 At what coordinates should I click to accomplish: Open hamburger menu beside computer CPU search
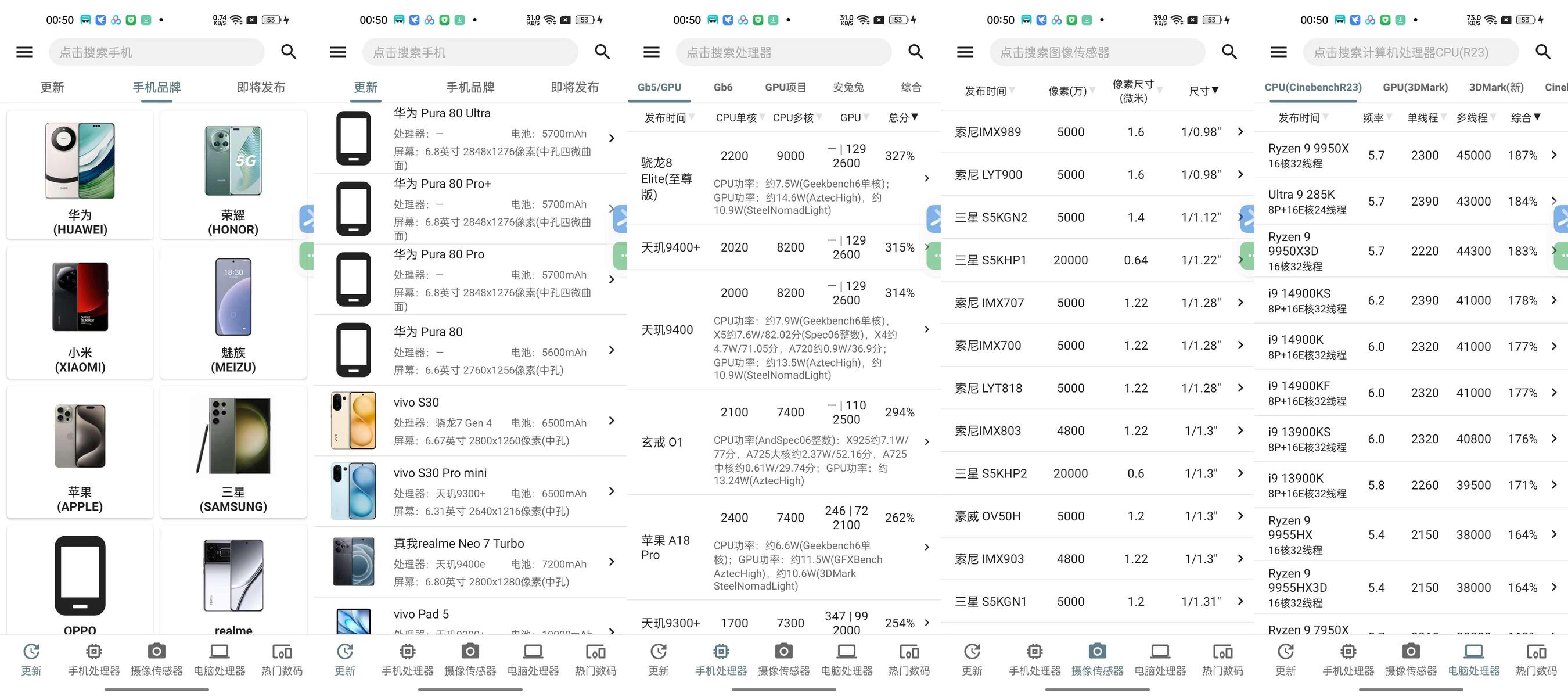[1278, 52]
